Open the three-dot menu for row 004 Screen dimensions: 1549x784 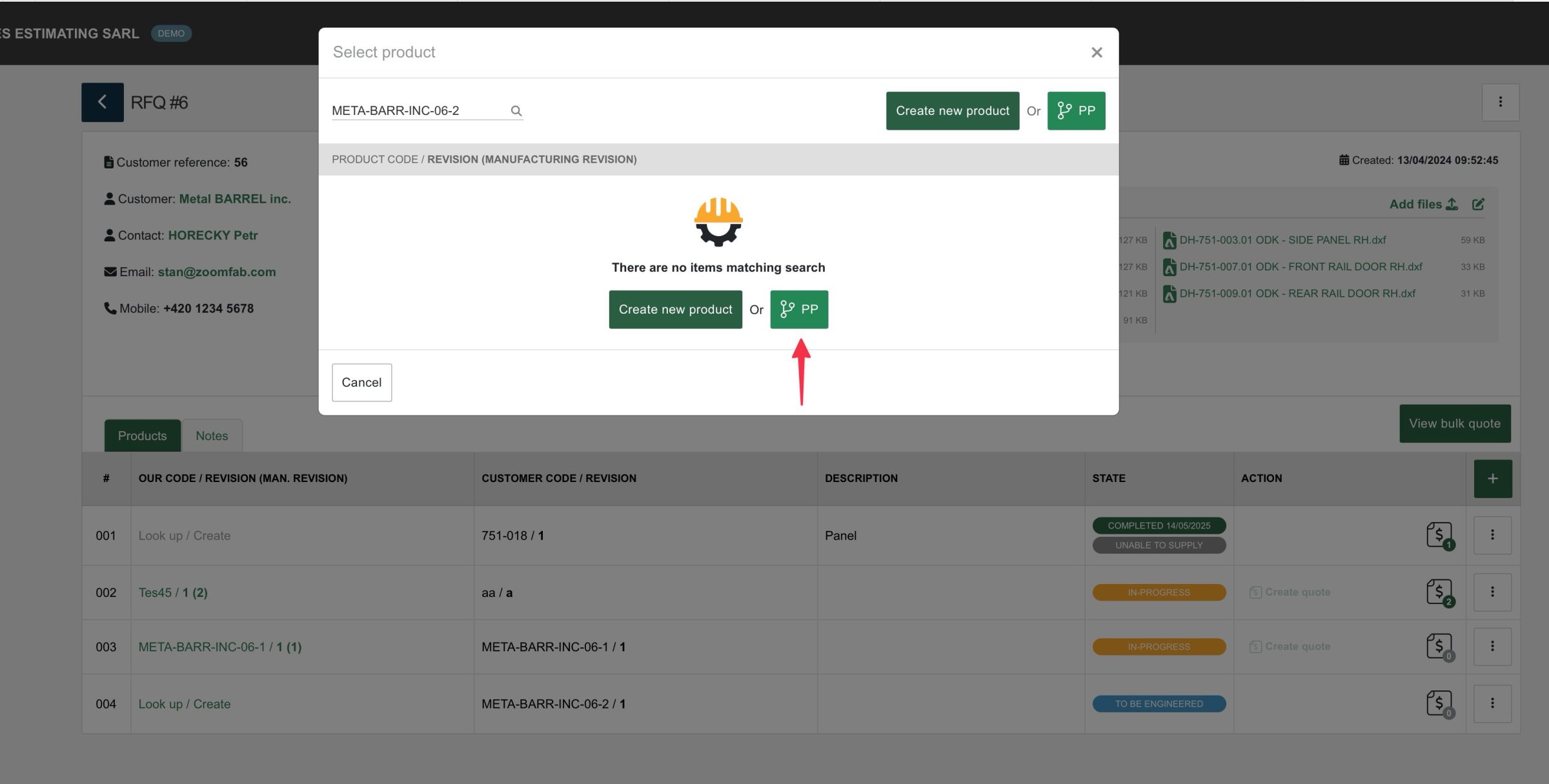click(1492, 703)
